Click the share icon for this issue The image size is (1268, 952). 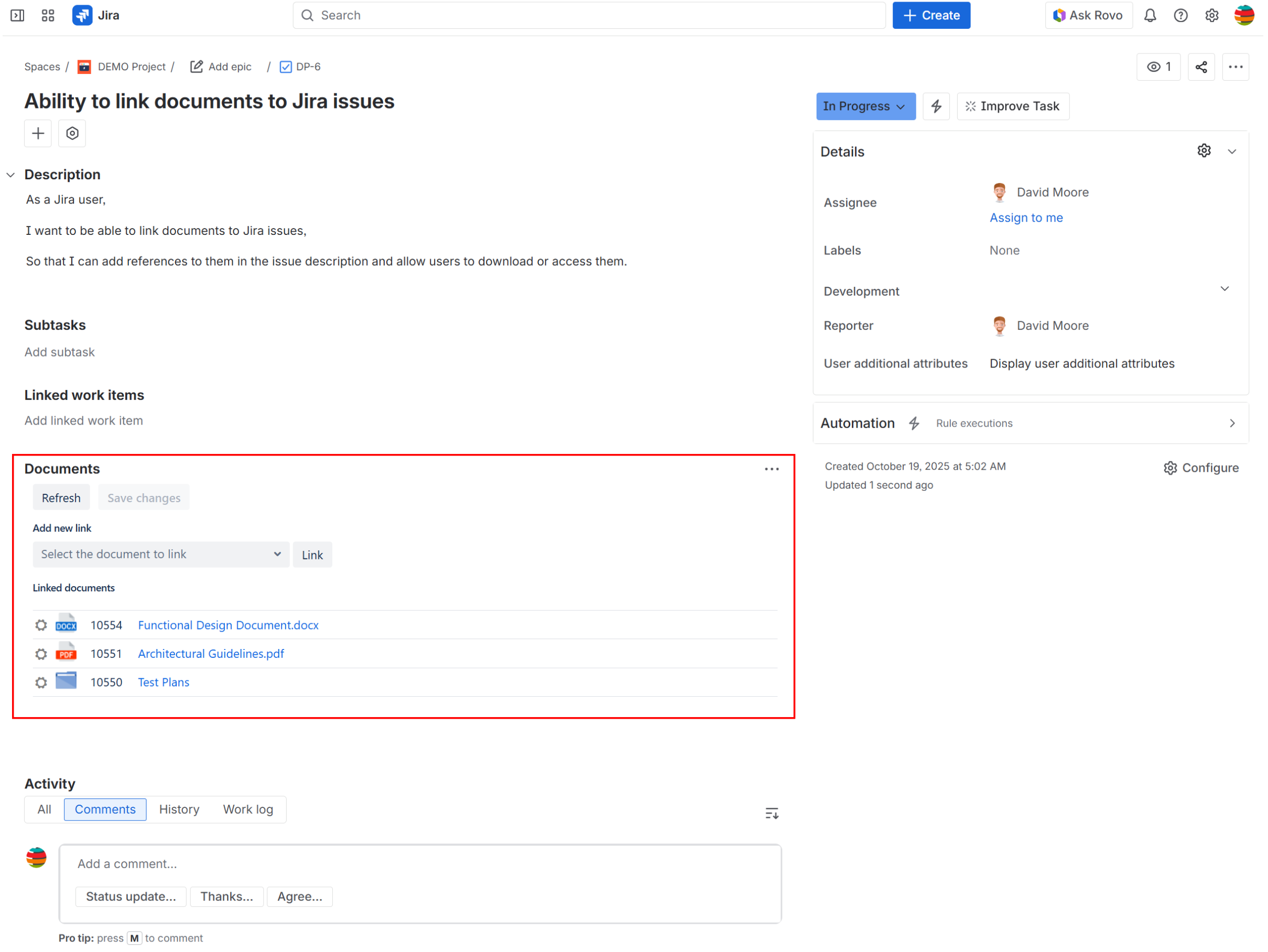pyautogui.click(x=1201, y=67)
